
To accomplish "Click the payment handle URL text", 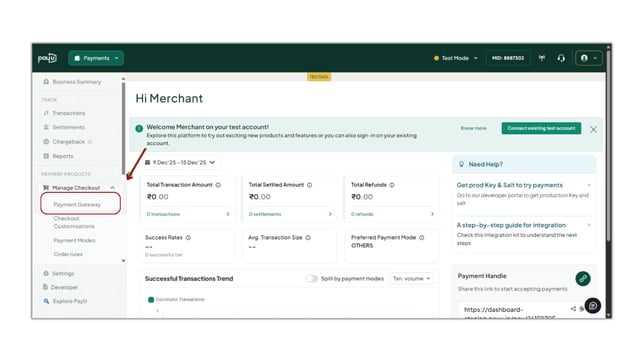I will click(x=509, y=313).
